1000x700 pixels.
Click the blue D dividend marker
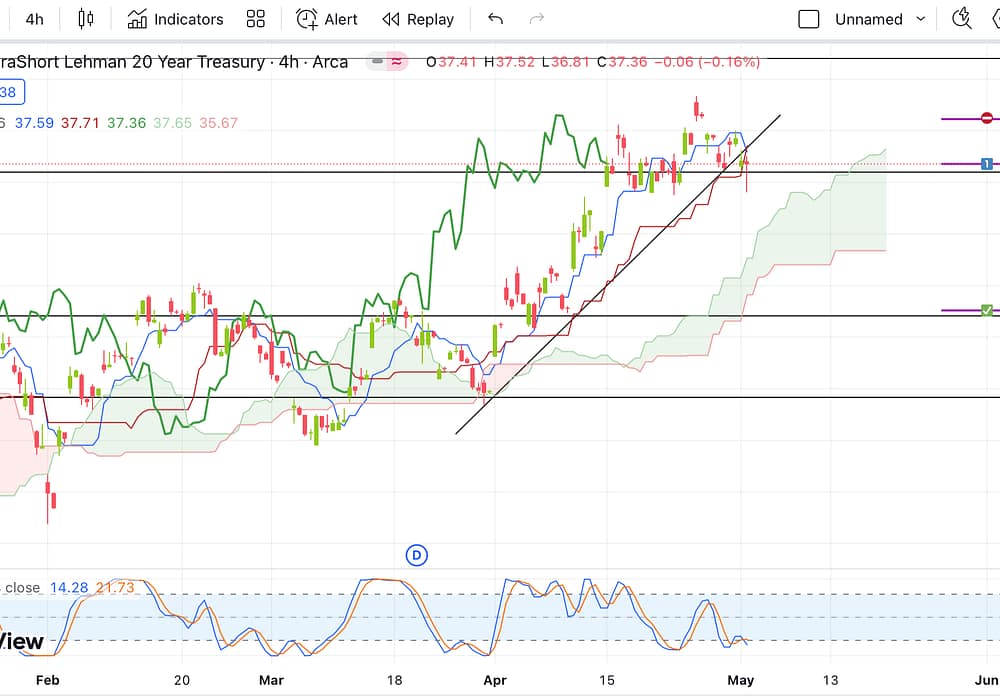(417, 555)
